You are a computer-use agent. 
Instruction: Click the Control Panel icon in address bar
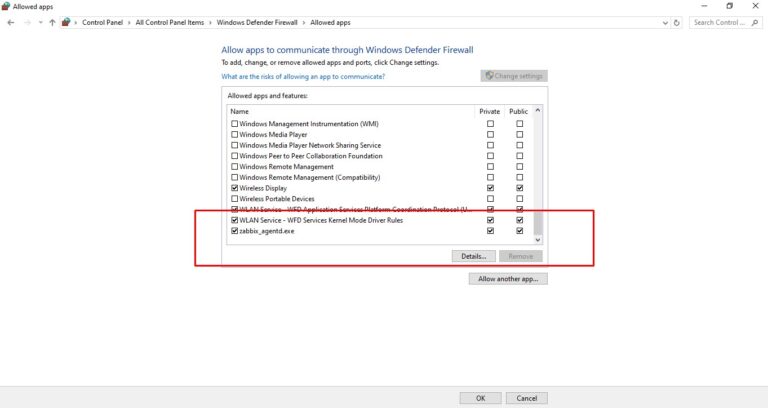pyautogui.click(x=66, y=22)
